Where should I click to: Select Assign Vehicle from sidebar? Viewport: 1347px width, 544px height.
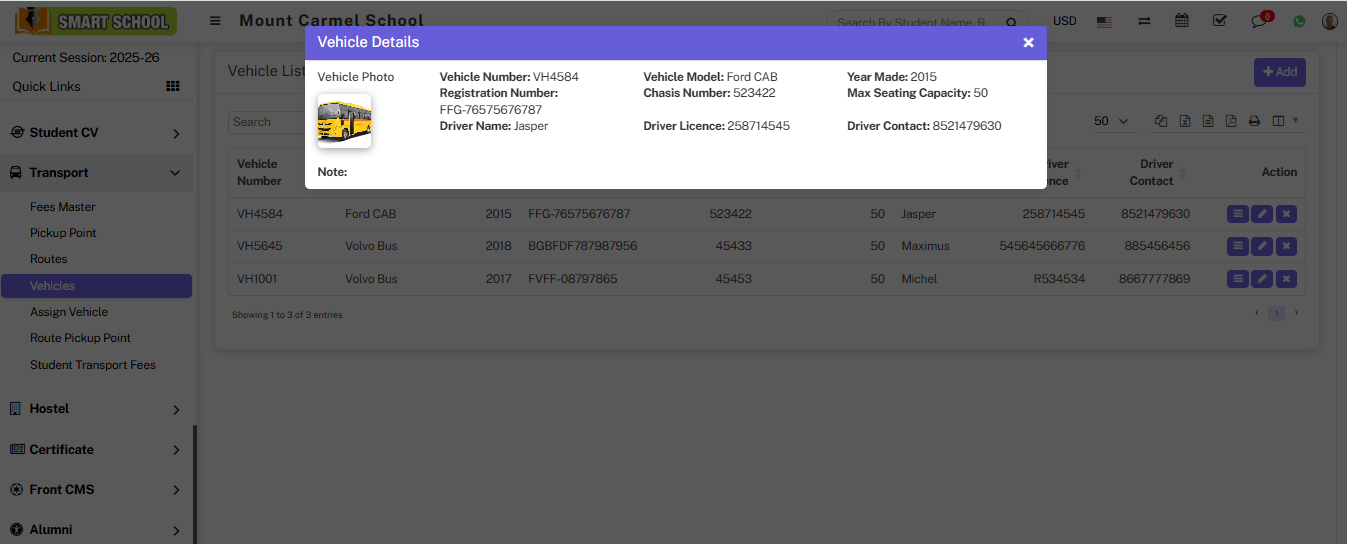[x=69, y=312]
